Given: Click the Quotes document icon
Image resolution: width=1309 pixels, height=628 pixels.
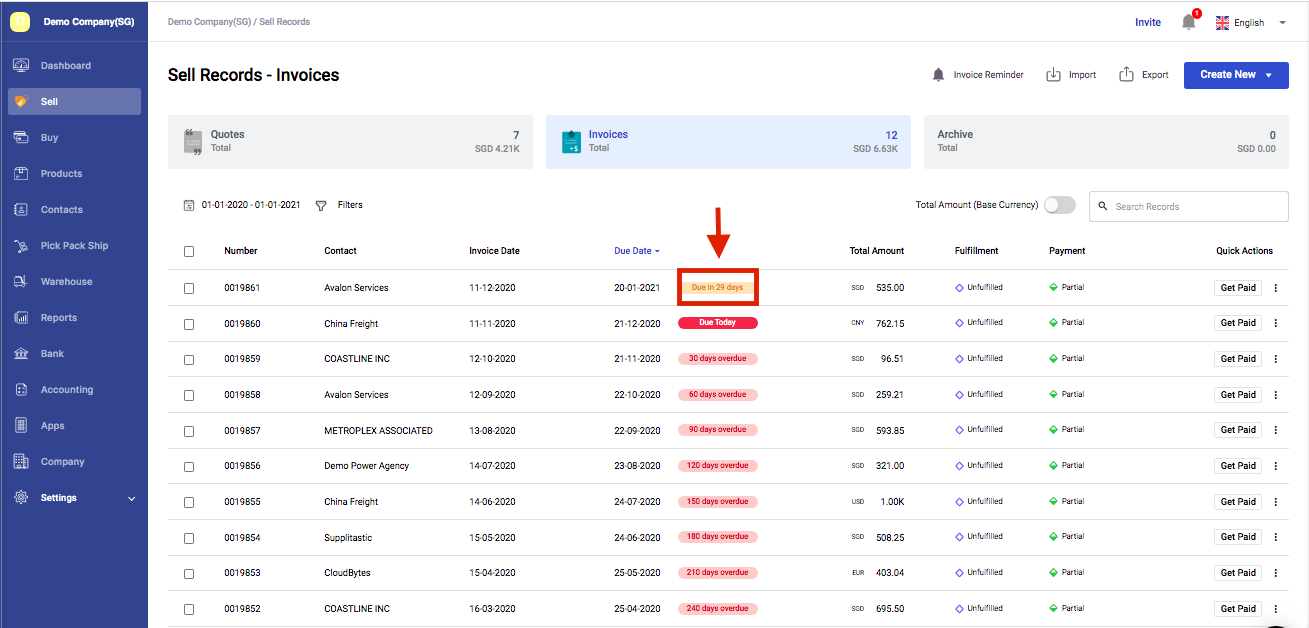Looking at the screenshot, I should (193, 141).
